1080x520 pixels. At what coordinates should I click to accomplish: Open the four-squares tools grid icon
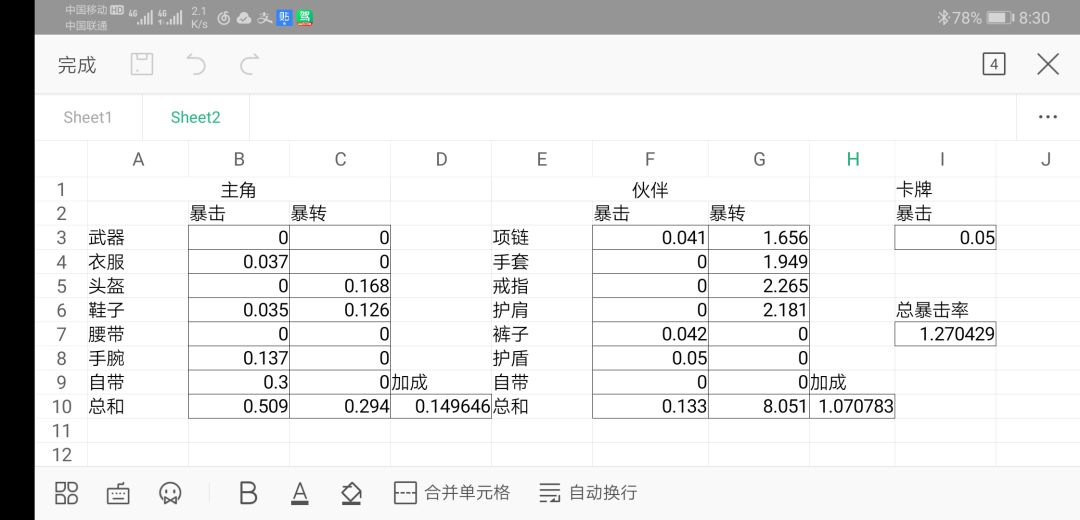pyautogui.click(x=67, y=492)
